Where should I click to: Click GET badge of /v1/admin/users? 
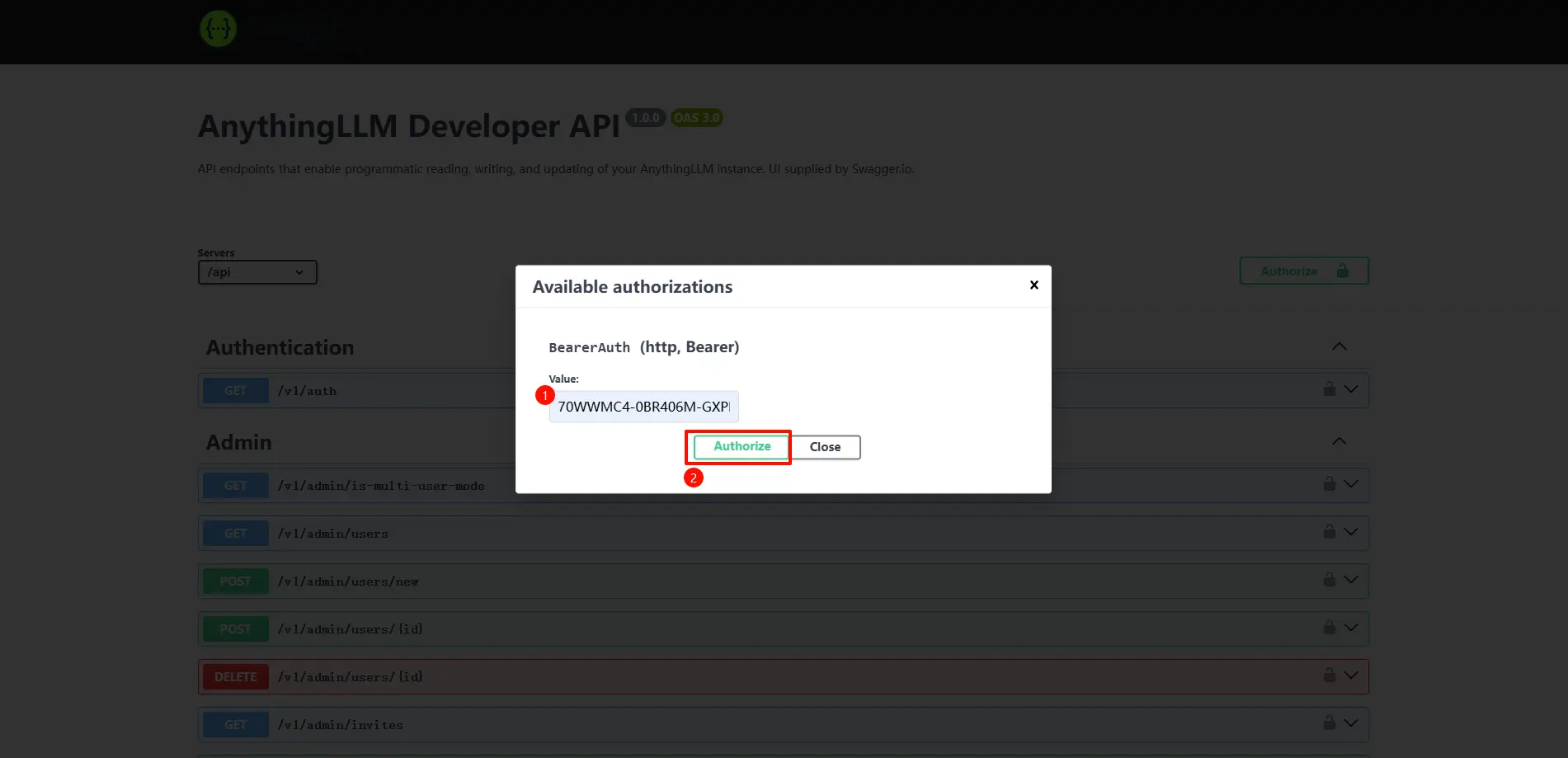pos(236,534)
